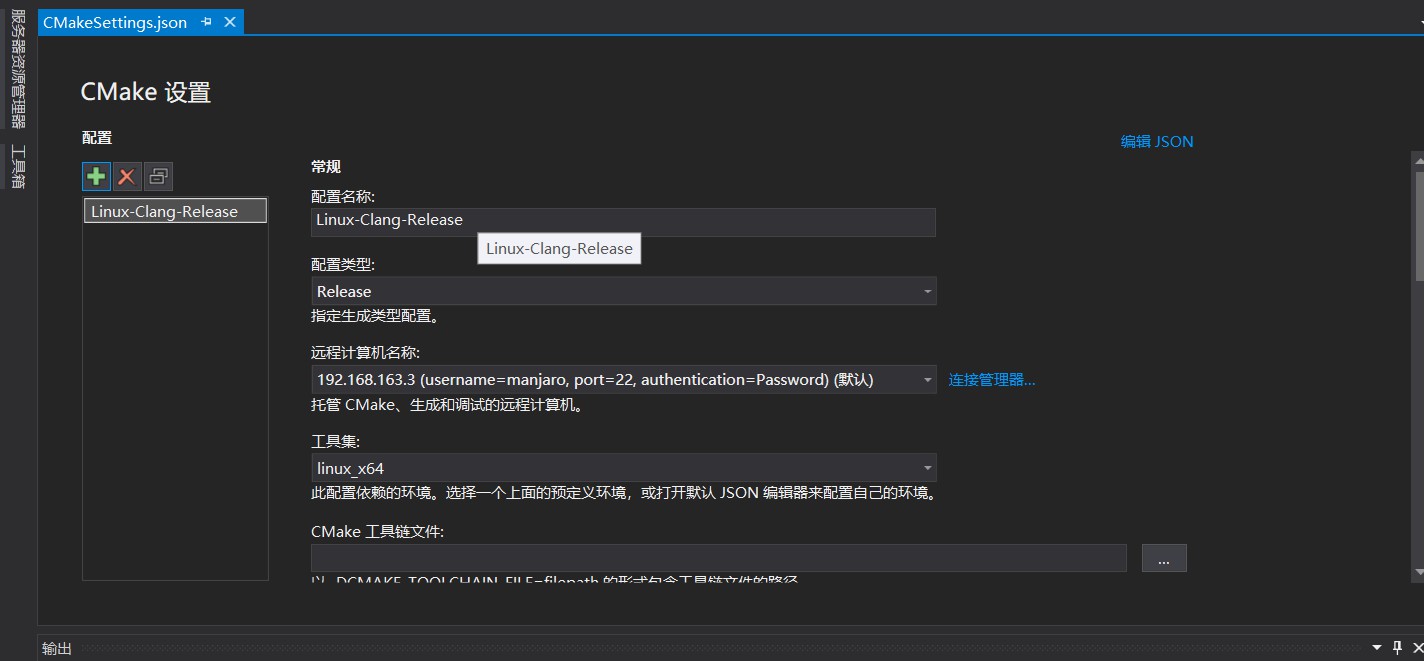Select the Linux-Clang-Release configuration entry
Image resolution: width=1424 pixels, height=661 pixels.
(175, 210)
